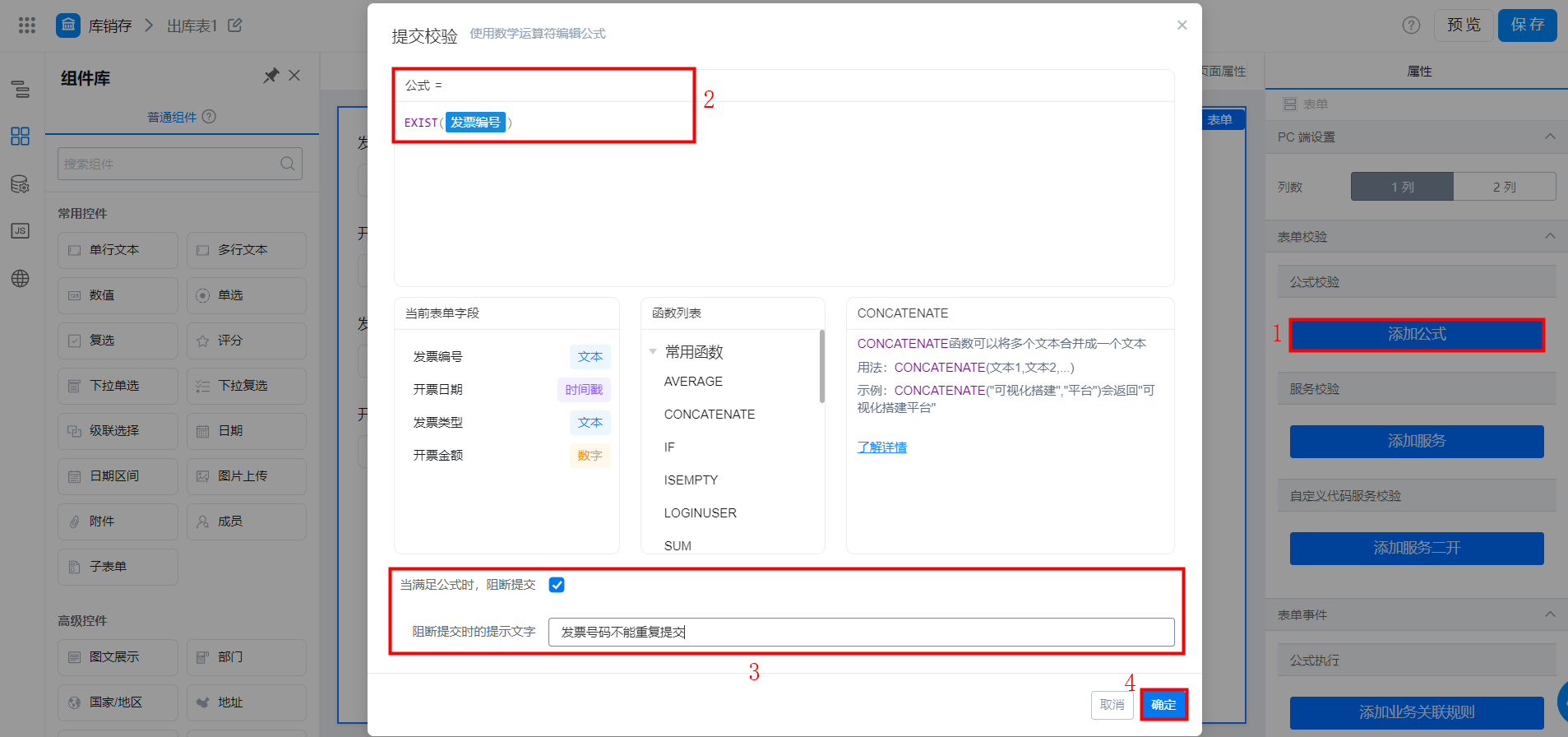Screen dimensions: 1568x737
Task: Uncheck the 阻断提交 checkbox
Action: click(x=557, y=585)
